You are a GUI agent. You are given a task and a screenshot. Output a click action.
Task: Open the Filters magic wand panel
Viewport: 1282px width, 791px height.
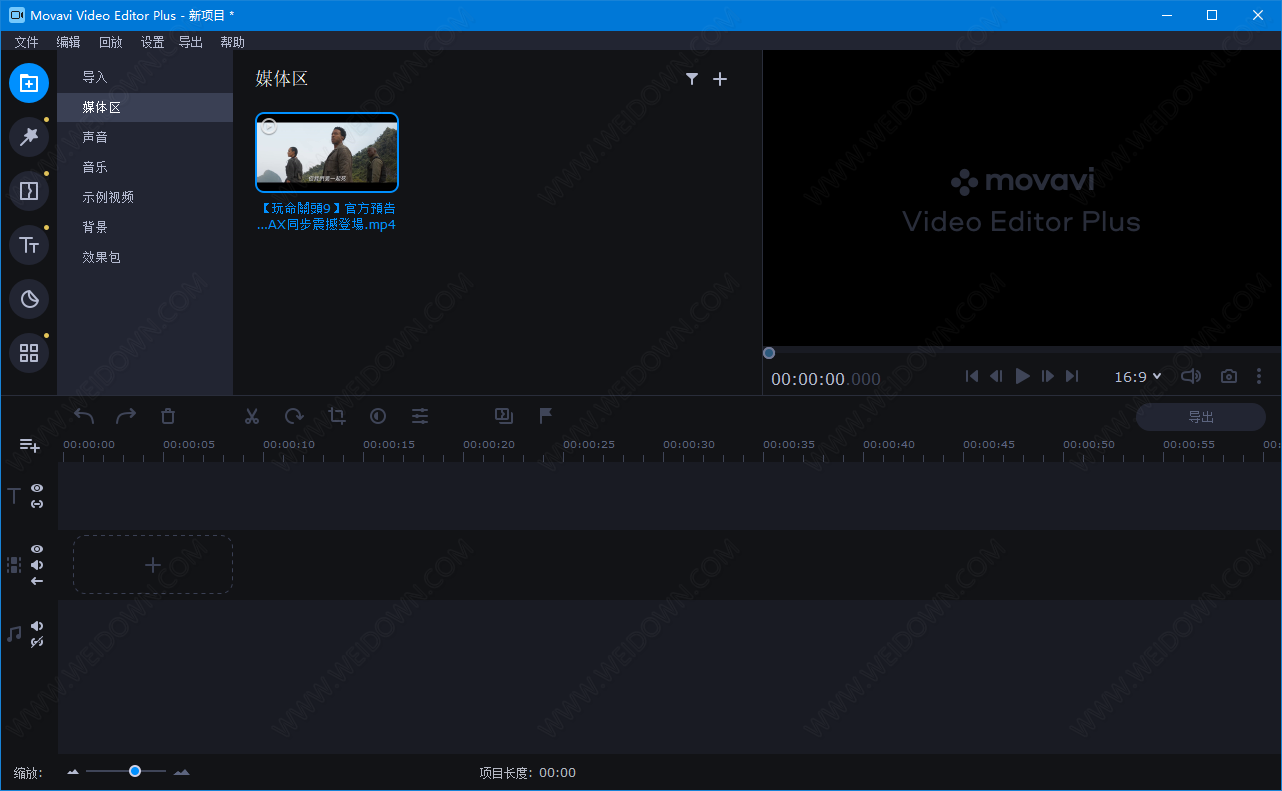point(29,137)
